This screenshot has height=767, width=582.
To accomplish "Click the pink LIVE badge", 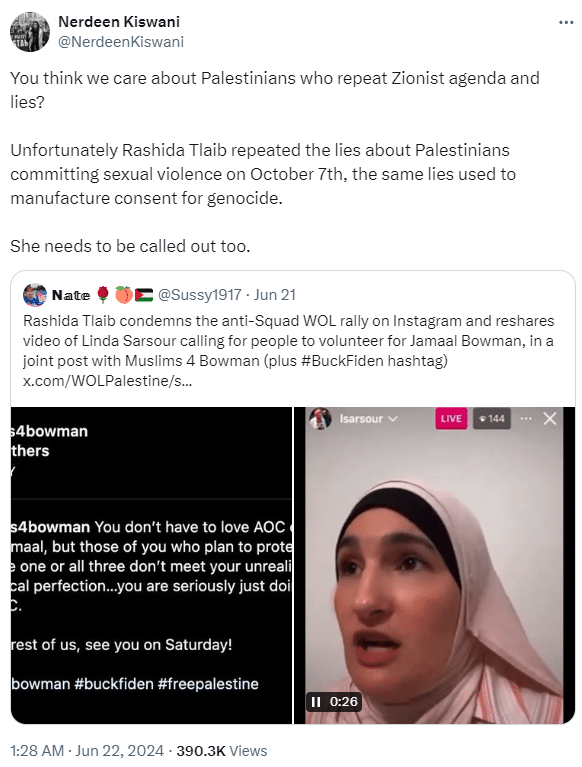I will click(x=451, y=418).
